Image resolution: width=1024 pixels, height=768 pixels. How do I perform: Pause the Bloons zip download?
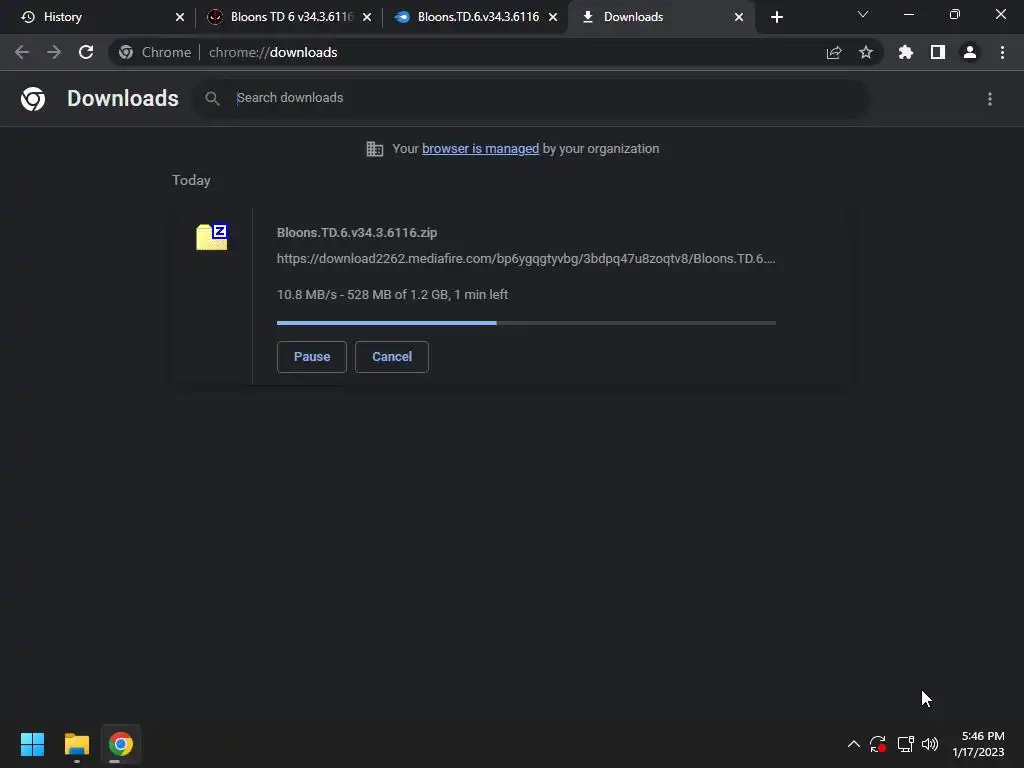point(312,357)
